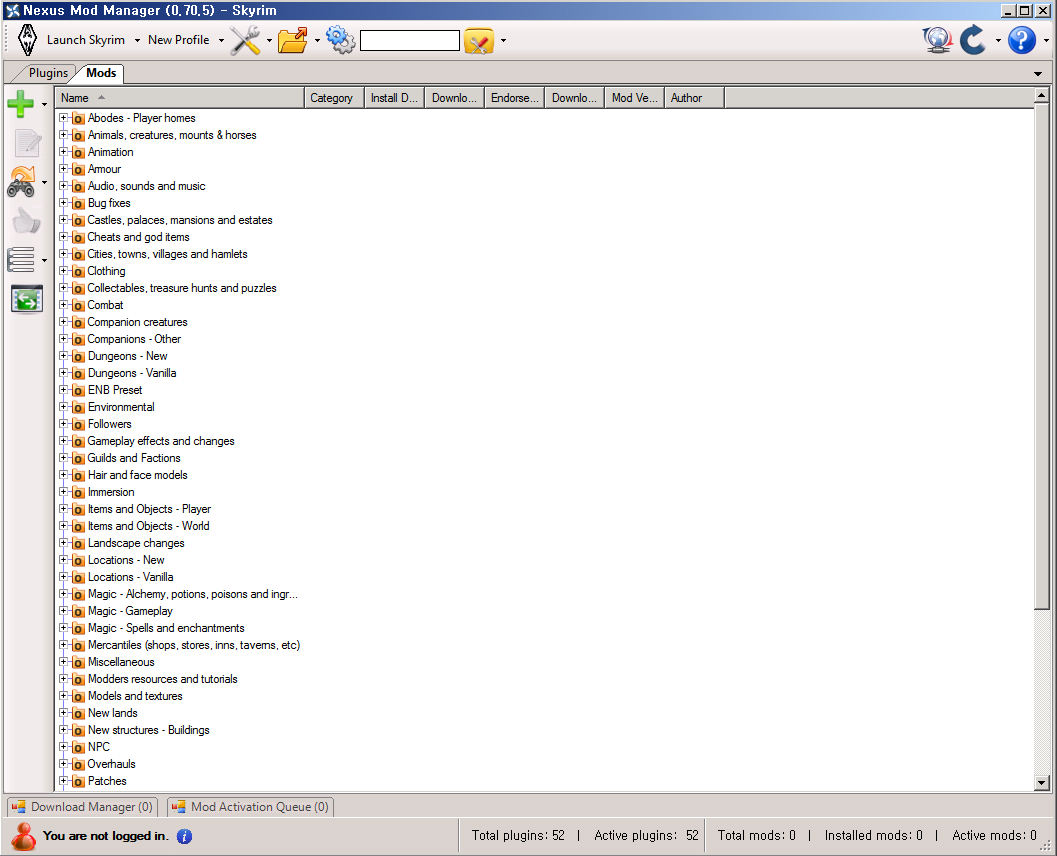This screenshot has width=1057, height=856.
Task: Open dropdown arrow next to Launch Skyrim
Action: 137,40
